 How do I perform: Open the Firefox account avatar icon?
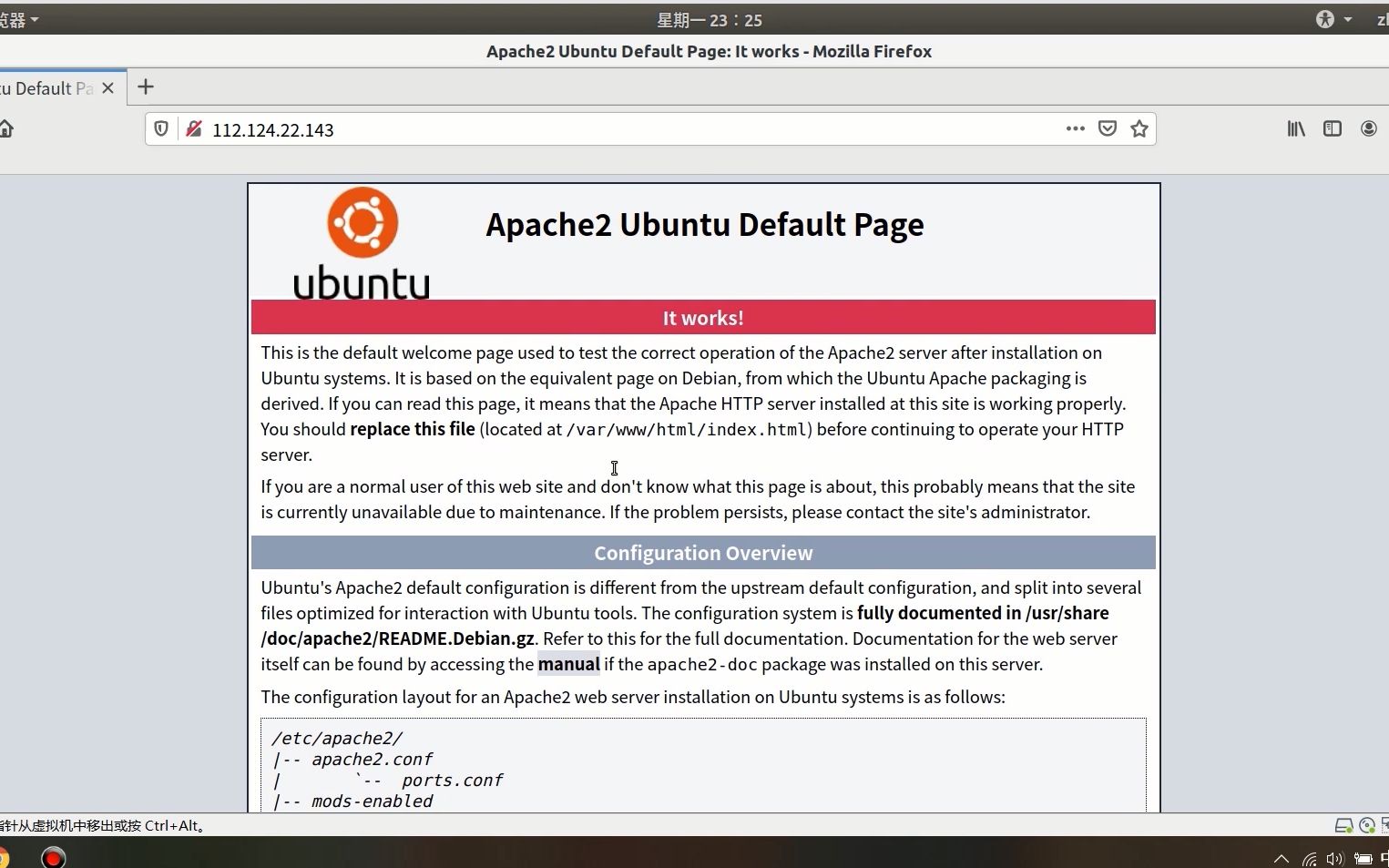tap(1369, 128)
